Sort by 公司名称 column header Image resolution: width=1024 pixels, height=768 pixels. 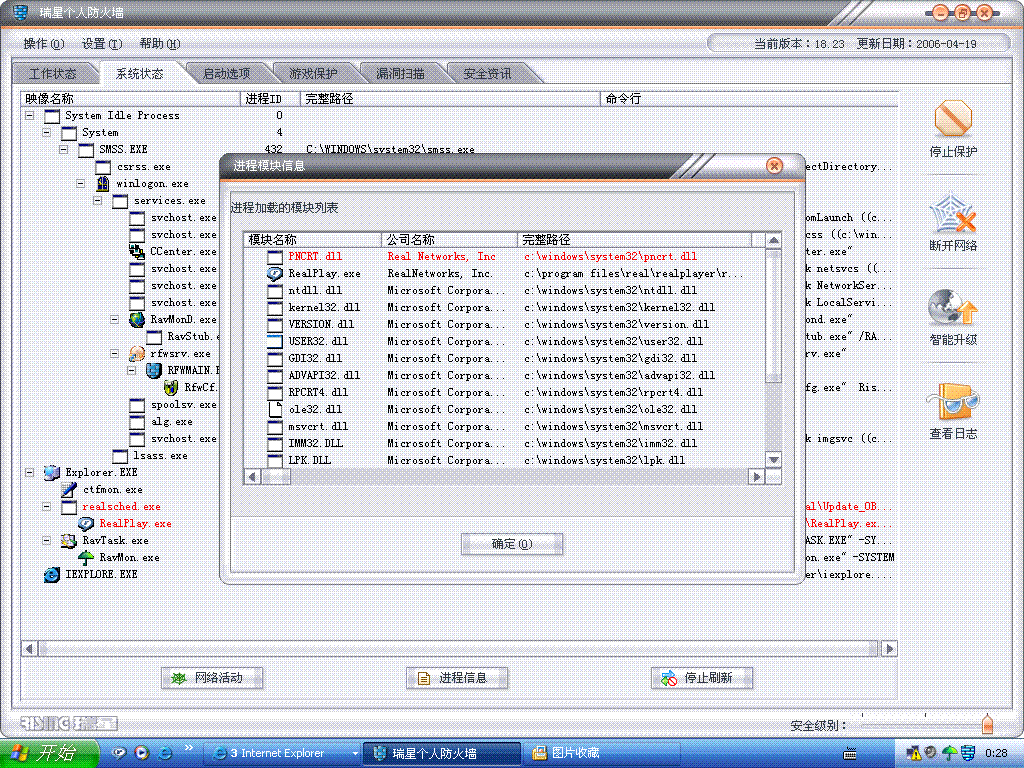click(450, 240)
